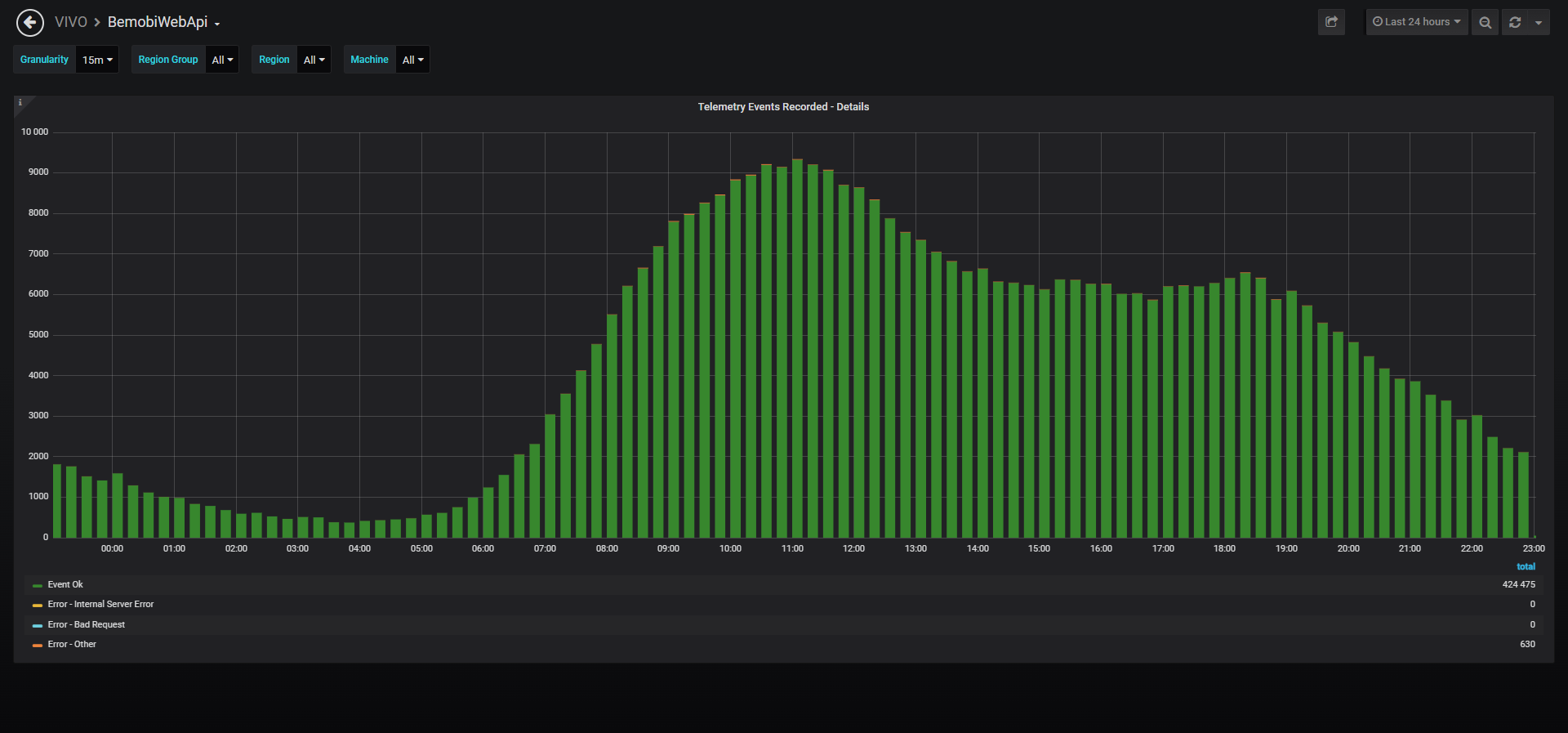Click the blue Bad Request color swatch

pos(38,626)
